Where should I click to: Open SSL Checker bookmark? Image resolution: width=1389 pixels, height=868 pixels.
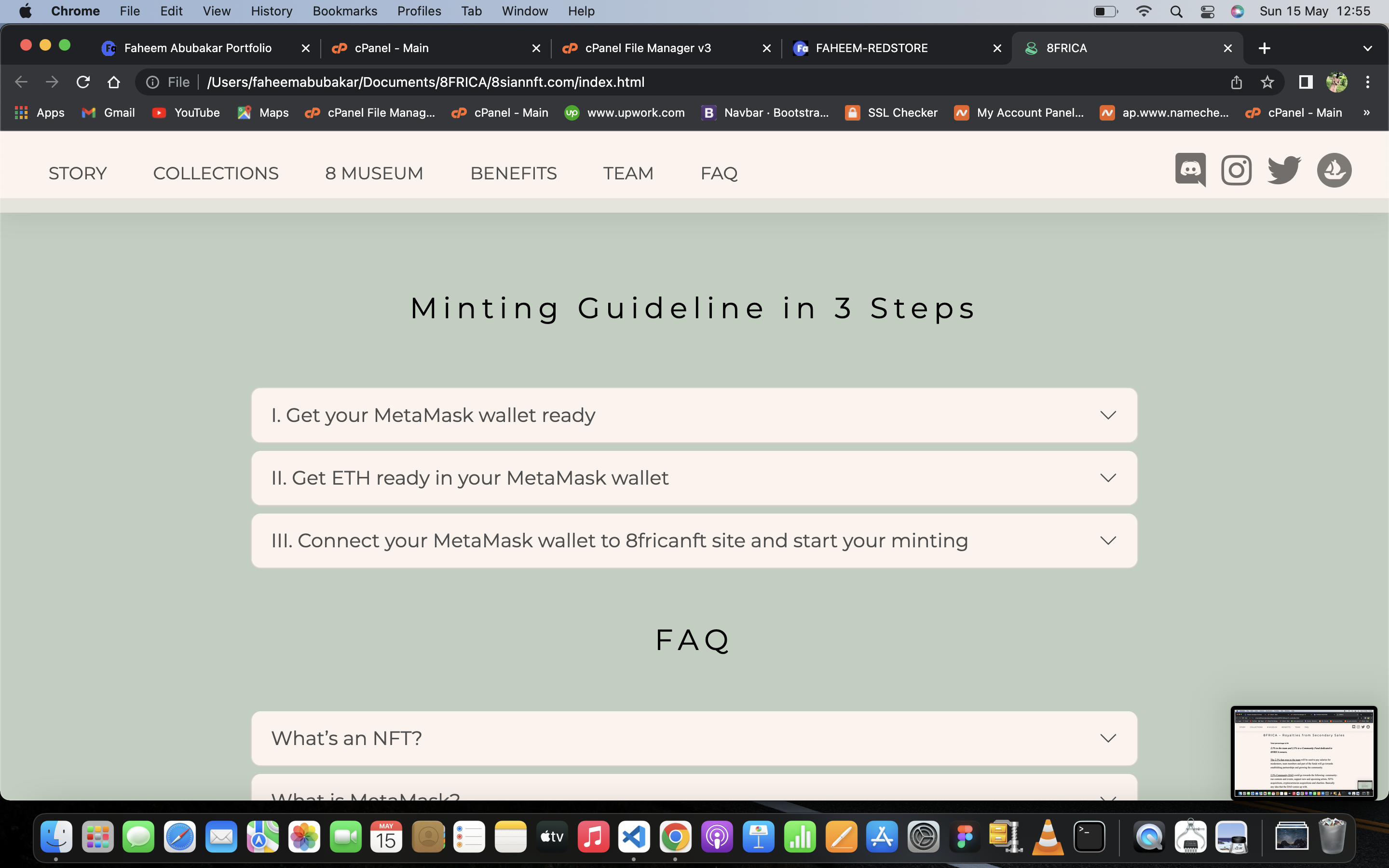point(891,112)
